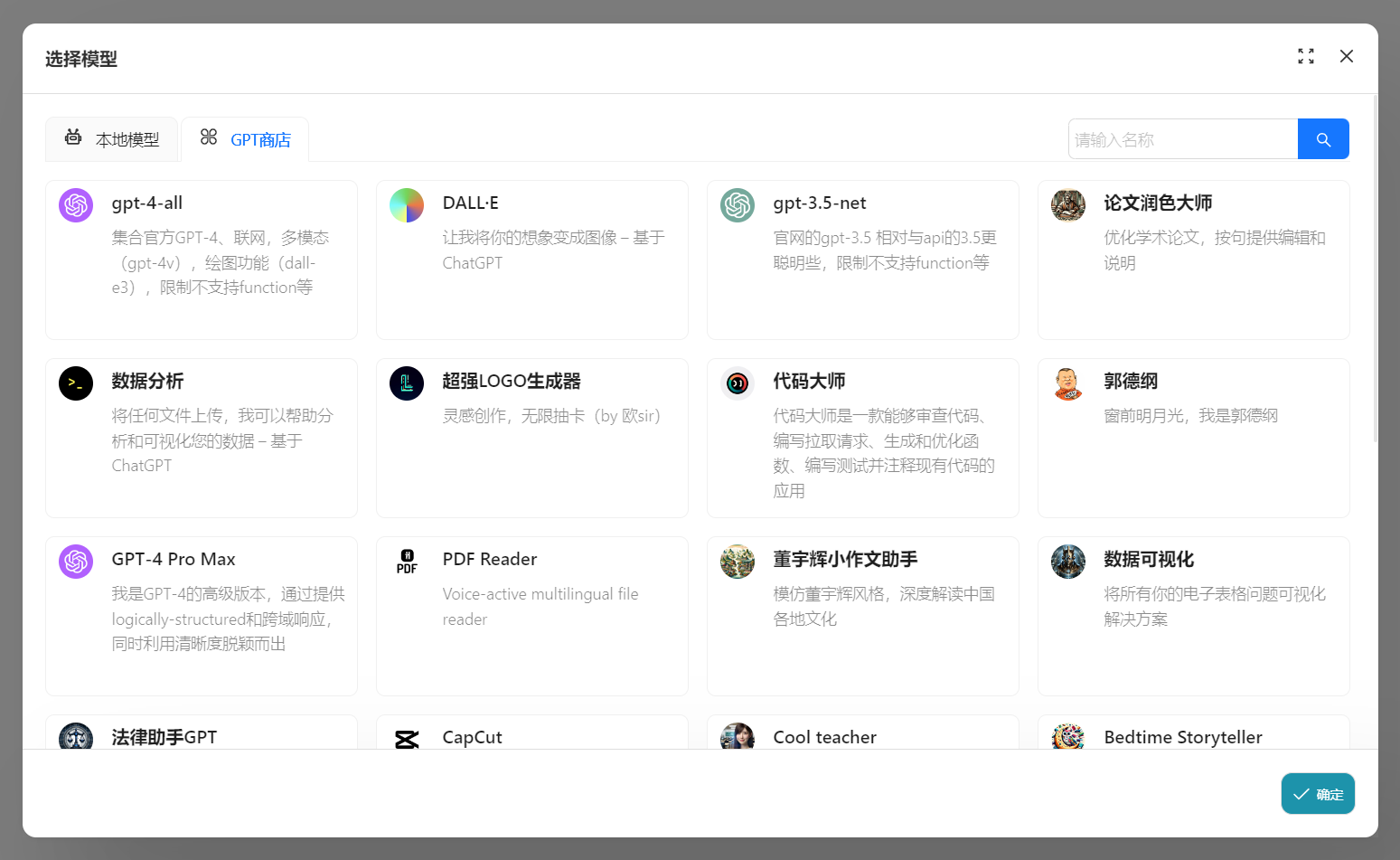This screenshot has width=1400, height=860.
Task: Toggle fullscreen for the dialog
Action: click(1306, 56)
